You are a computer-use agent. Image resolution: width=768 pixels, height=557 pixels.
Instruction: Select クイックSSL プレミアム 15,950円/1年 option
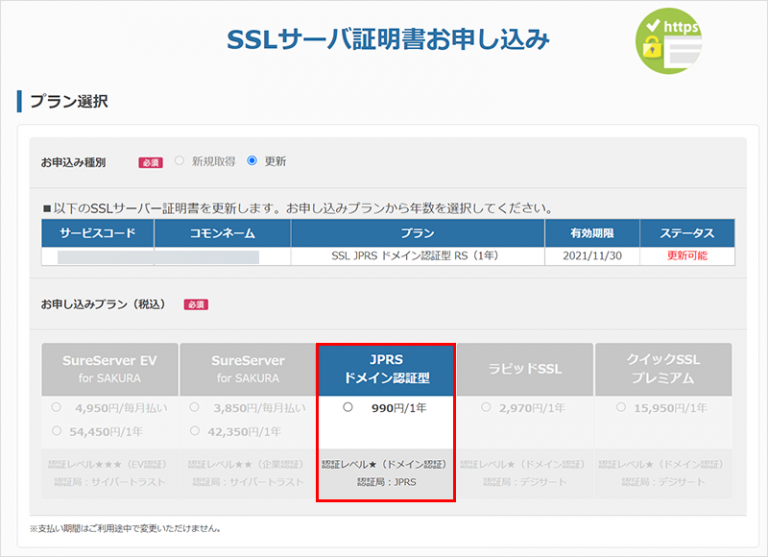click(x=622, y=408)
